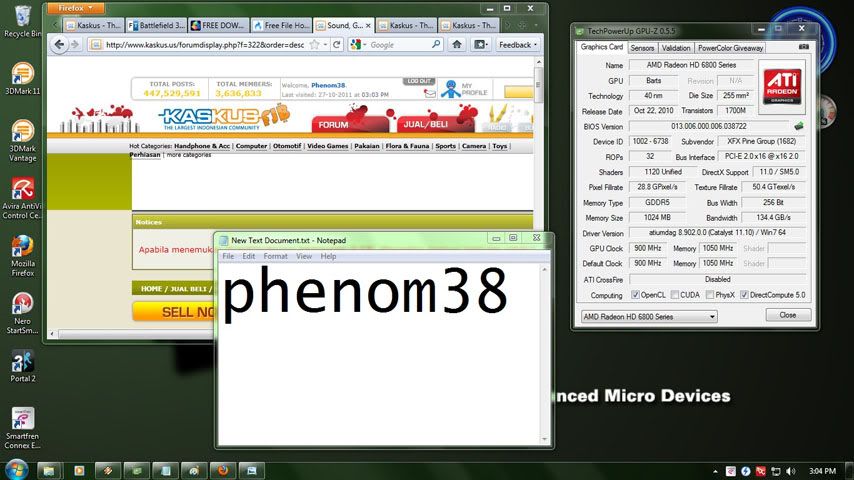Open Feedback dropdown in Firefox
This screenshot has width=854, height=480.
[x=518, y=45]
